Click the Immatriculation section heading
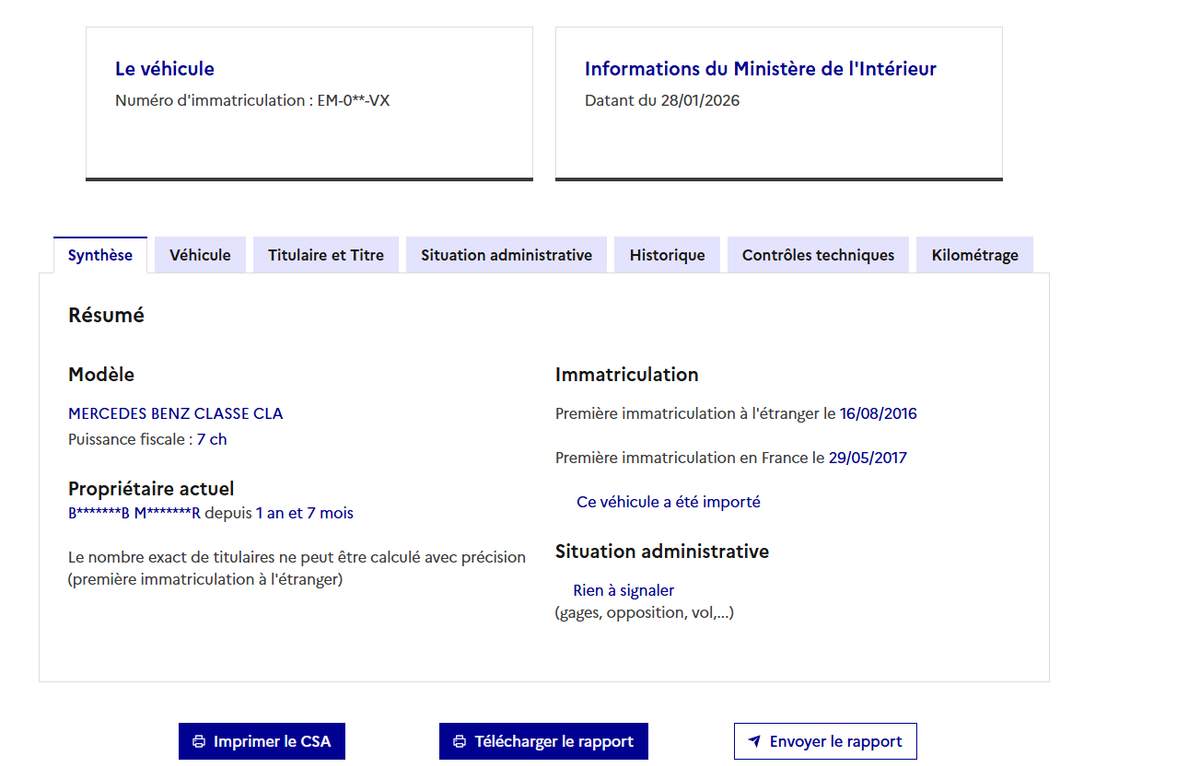 click(627, 375)
